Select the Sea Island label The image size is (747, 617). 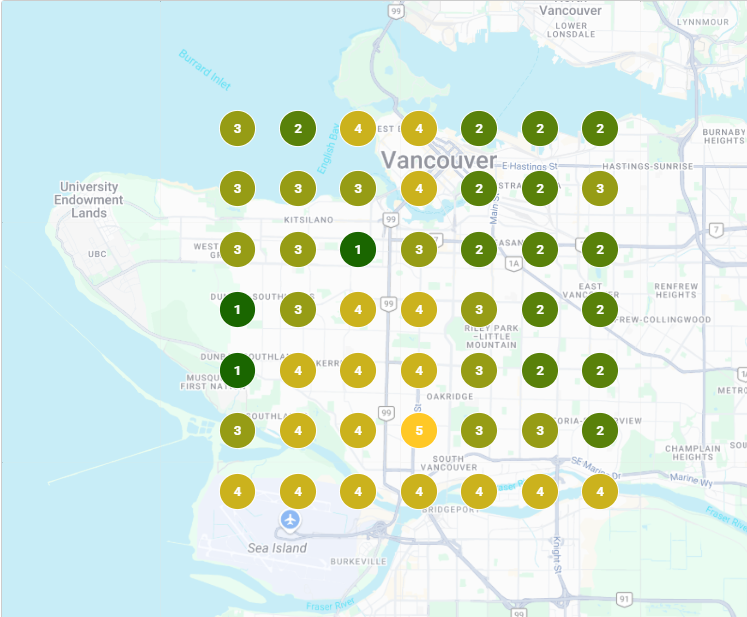277,548
